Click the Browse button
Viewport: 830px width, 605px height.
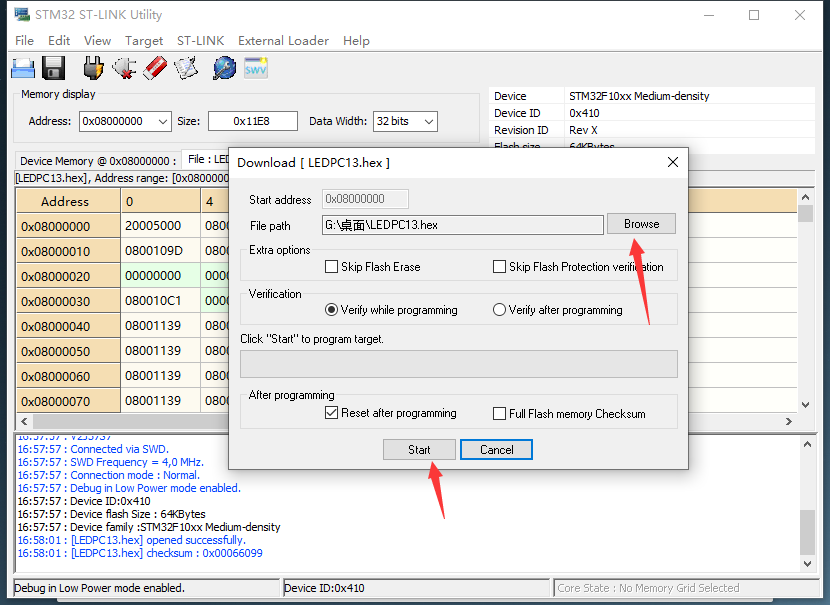coord(641,224)
